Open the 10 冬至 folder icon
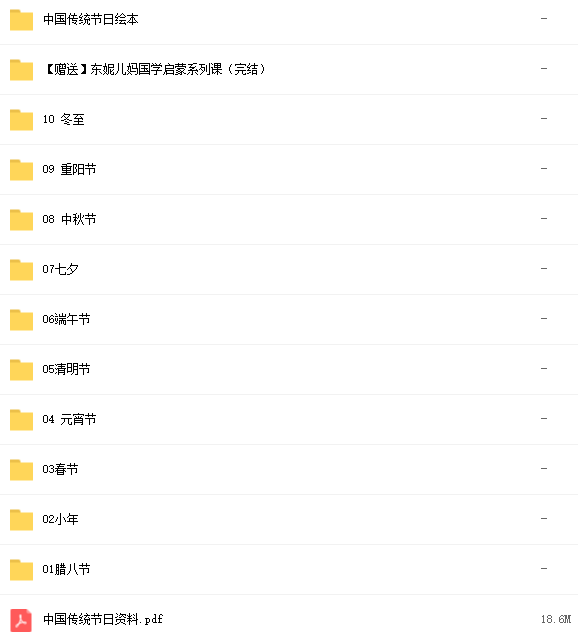Viewport: 578px width, 639px height. (x=21, y=120)
